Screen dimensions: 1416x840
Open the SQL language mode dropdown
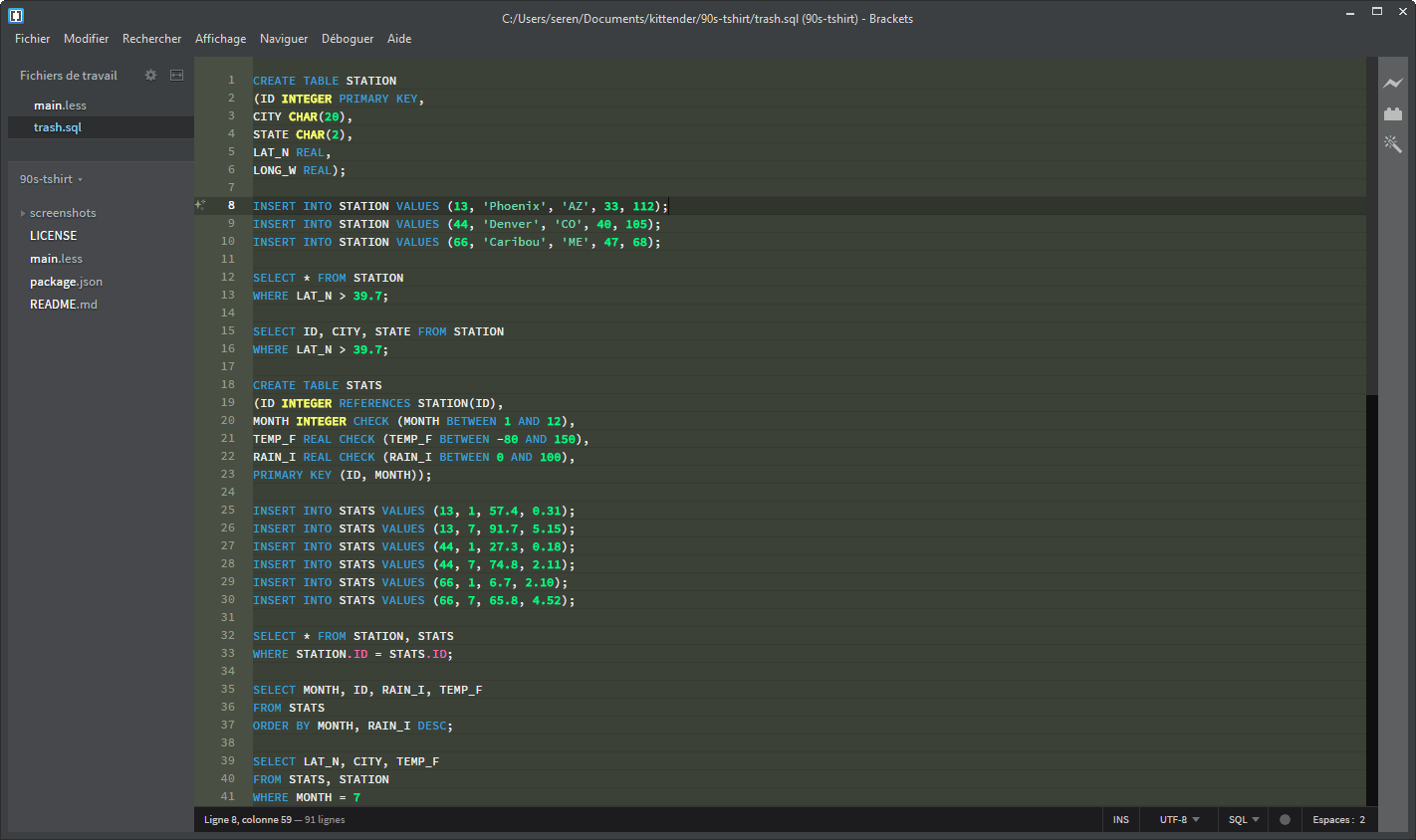[x=1242, y=819]
